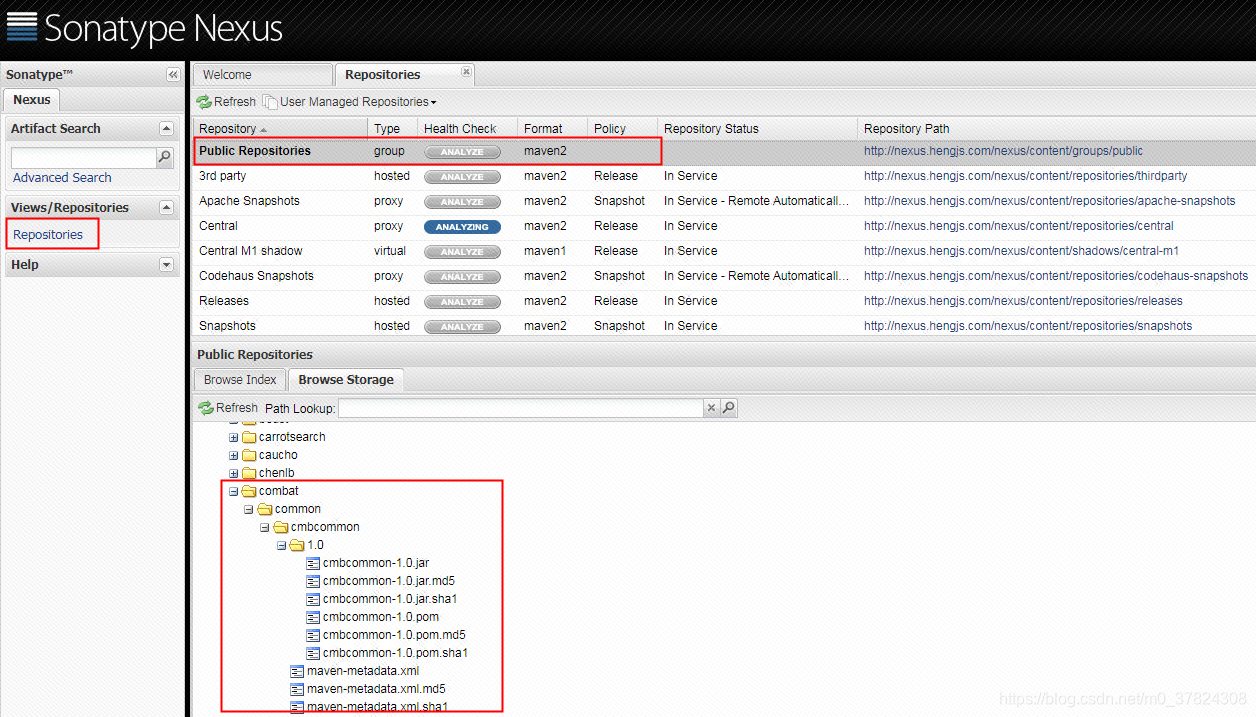The width and height of the screenshot is (1256, 717).
Task: Click the Artifact Search magnifier icon
Action: point(165,157)
